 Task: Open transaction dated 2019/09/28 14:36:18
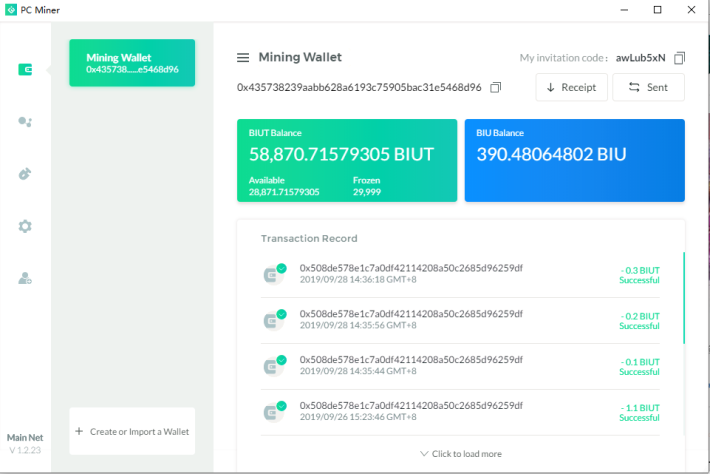460,274
